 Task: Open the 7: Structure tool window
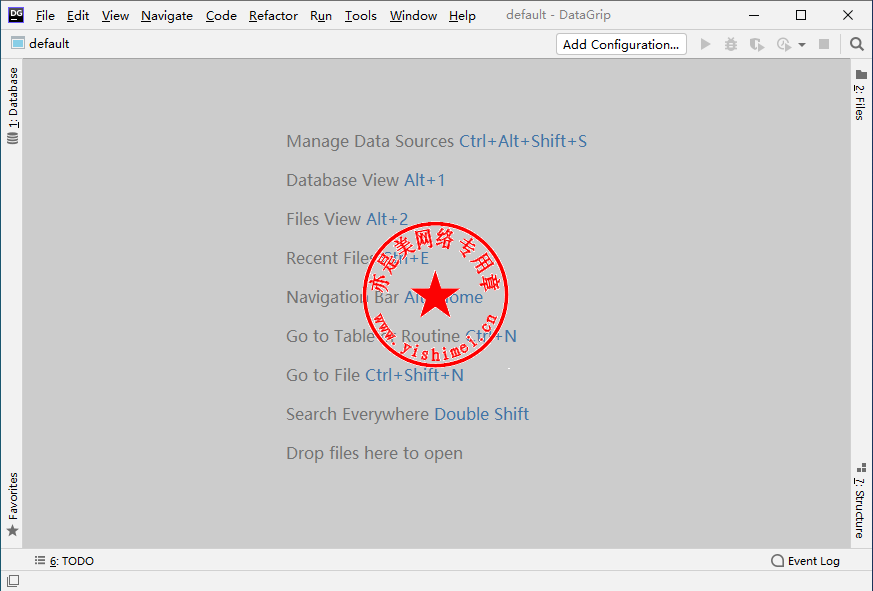click(860, 501)
